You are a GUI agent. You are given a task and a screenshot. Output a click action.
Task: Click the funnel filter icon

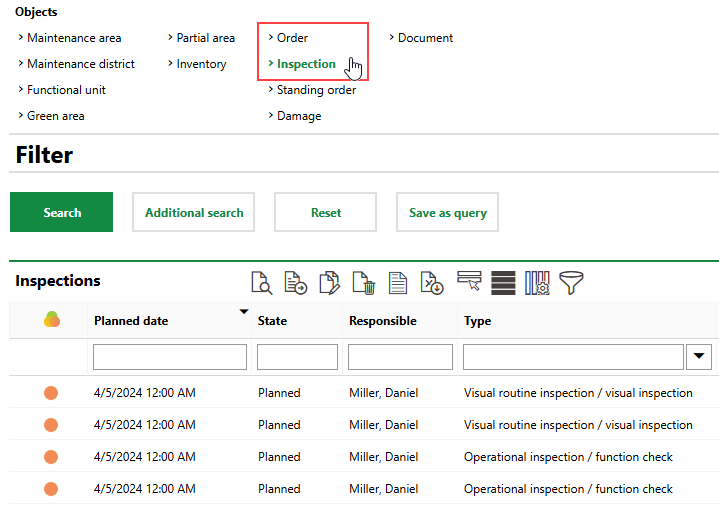click(x=571, y=283)
